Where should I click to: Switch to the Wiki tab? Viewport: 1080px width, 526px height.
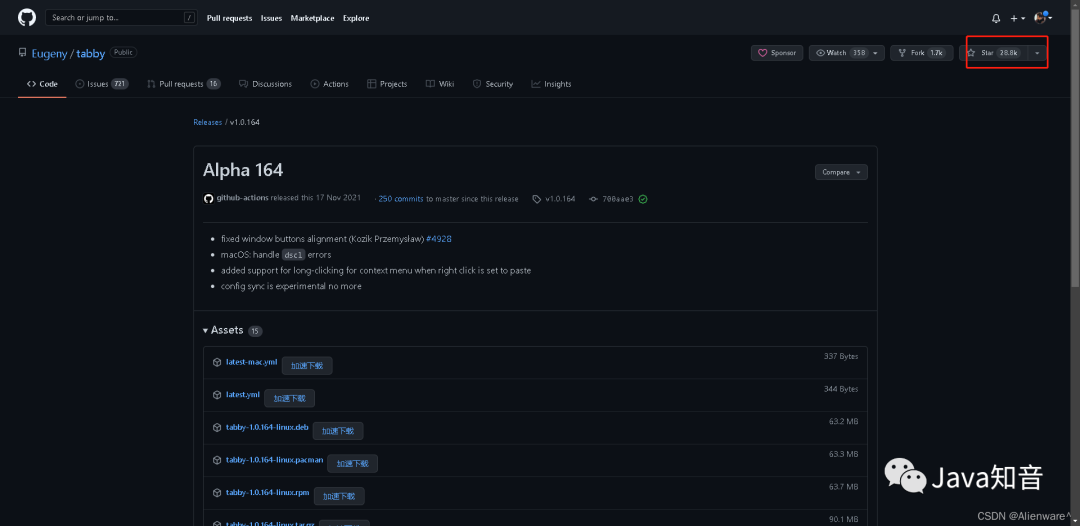[439, 84]
